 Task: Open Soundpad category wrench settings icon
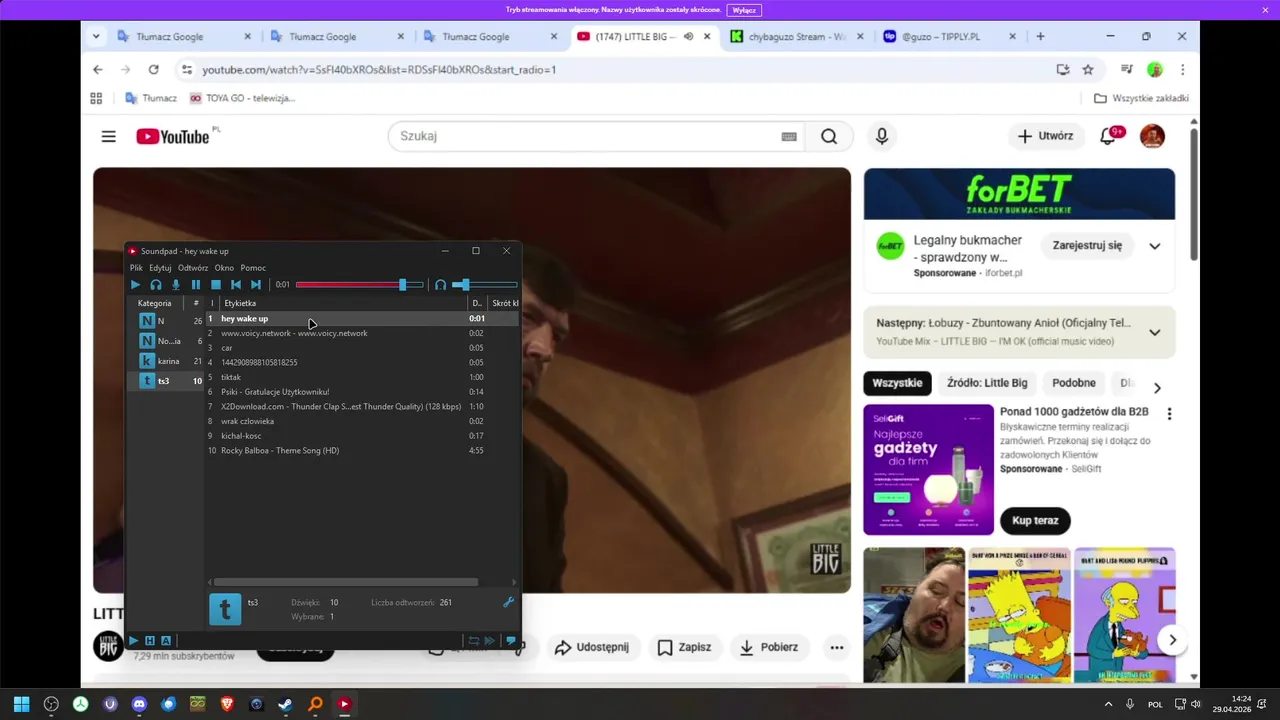pos(508,602)
